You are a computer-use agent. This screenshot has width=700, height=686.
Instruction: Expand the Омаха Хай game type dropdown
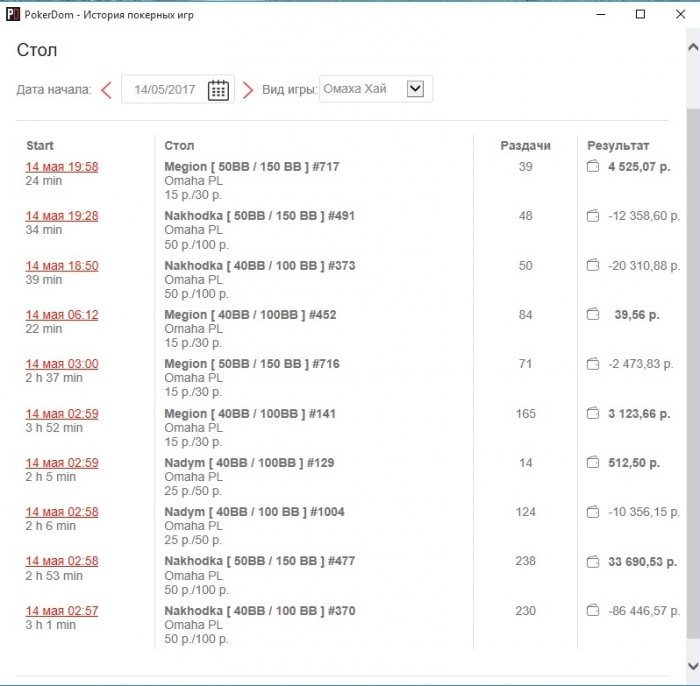point(416,89)
